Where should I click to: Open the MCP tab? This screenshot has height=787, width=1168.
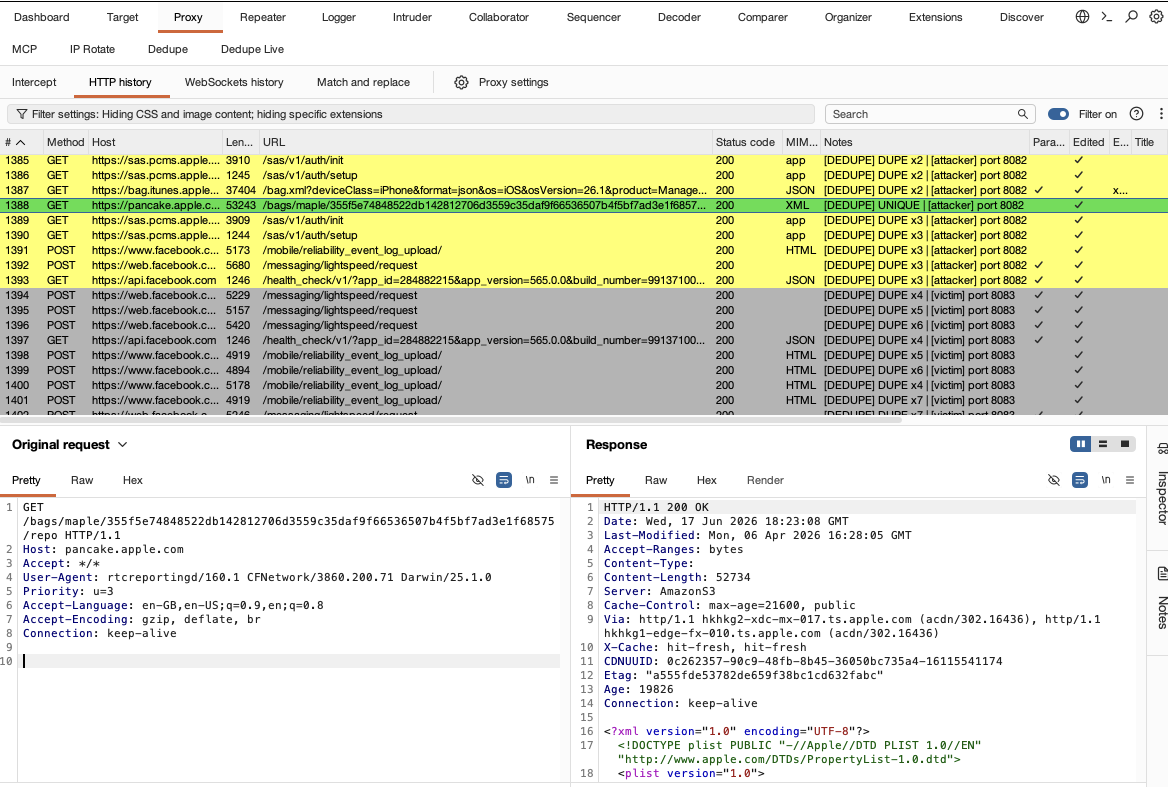point(25,49)
